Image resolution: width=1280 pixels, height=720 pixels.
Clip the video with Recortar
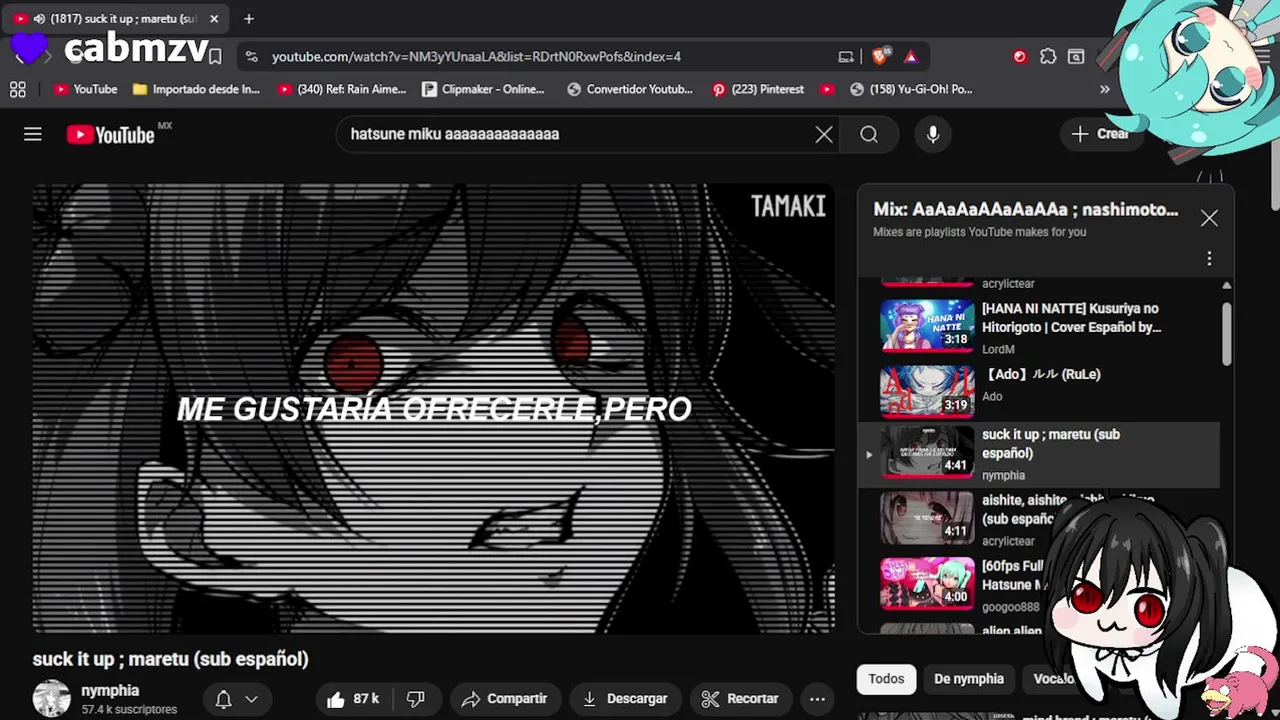pos(740,699)
